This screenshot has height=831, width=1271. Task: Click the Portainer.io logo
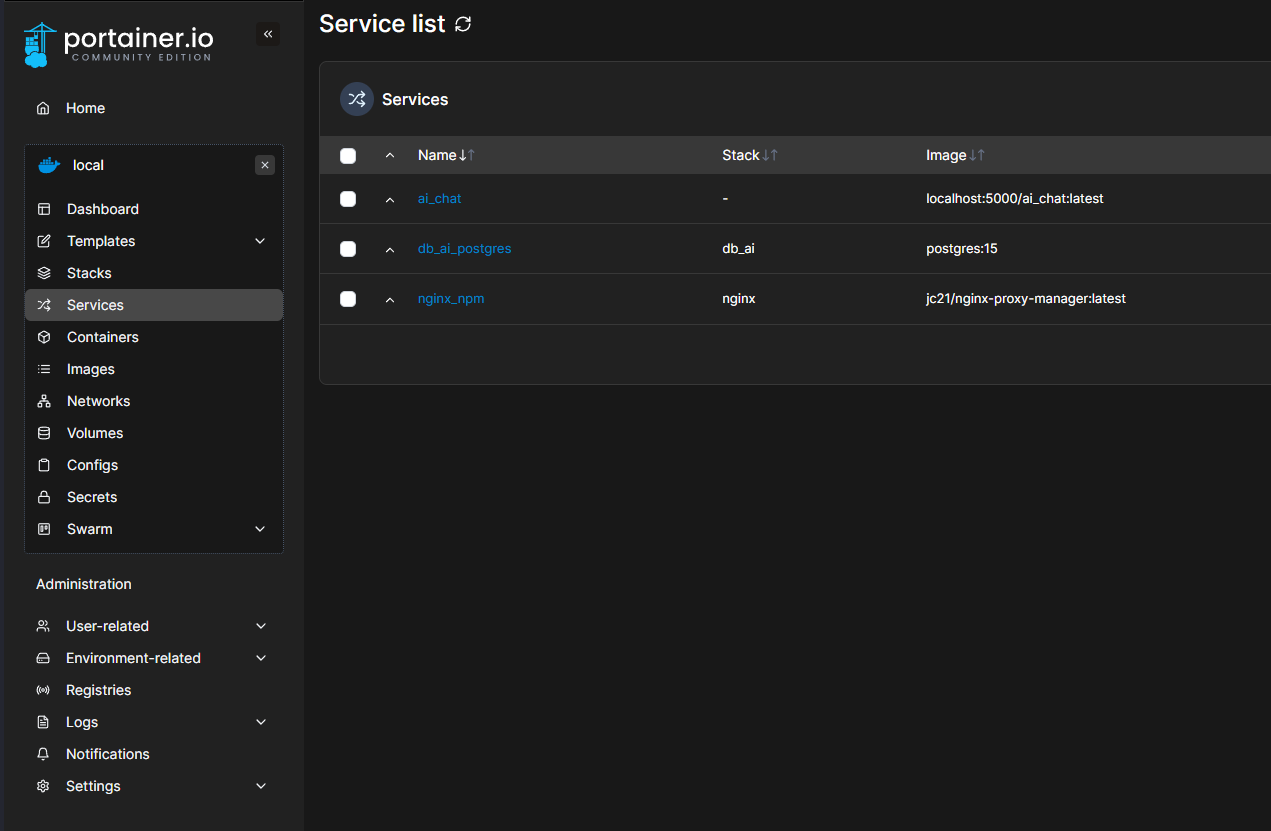[x=118, y=44]
